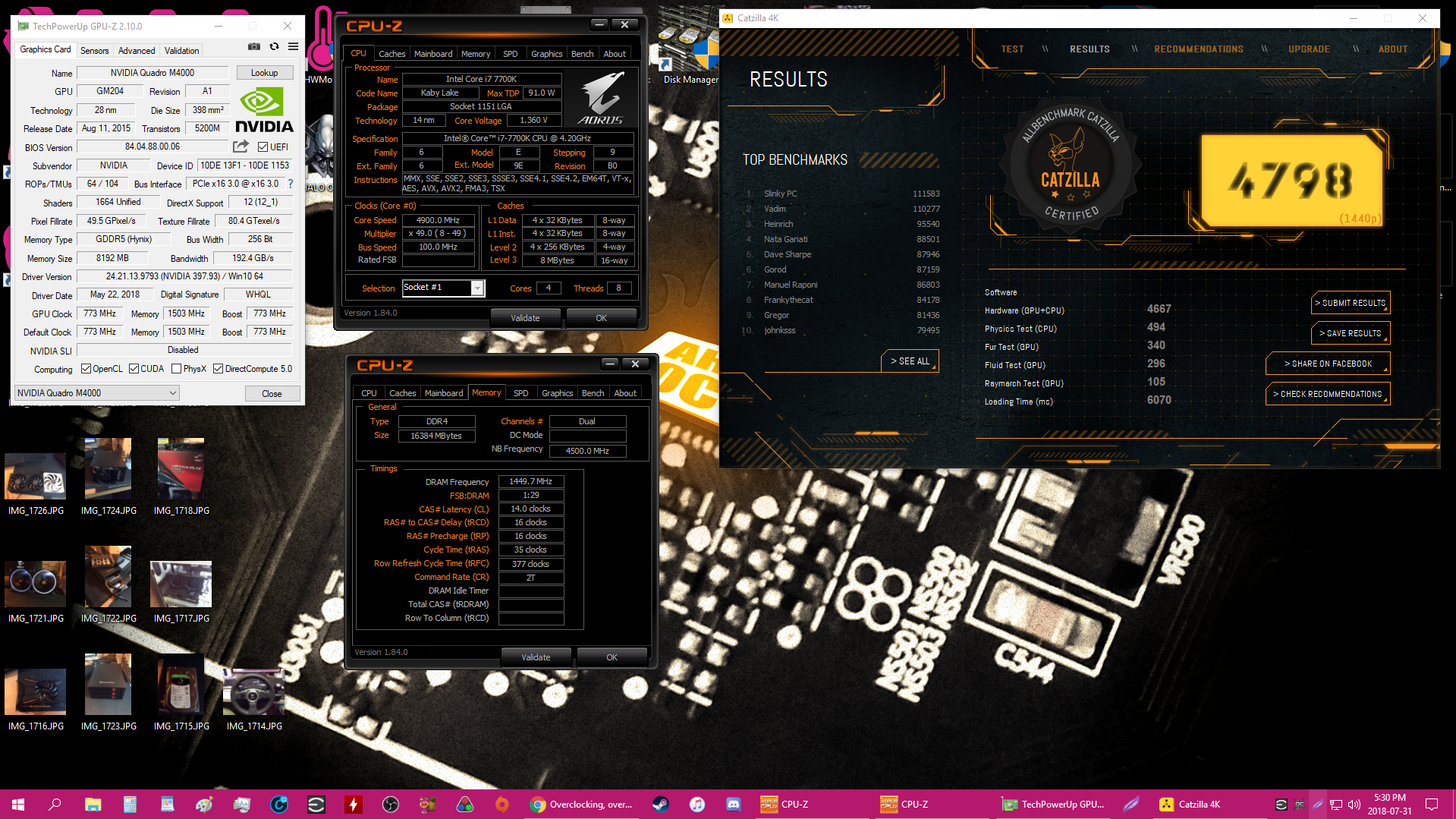Click the Driver Version field in GPU-Z
1456x819 pixels.
[184, 277]
